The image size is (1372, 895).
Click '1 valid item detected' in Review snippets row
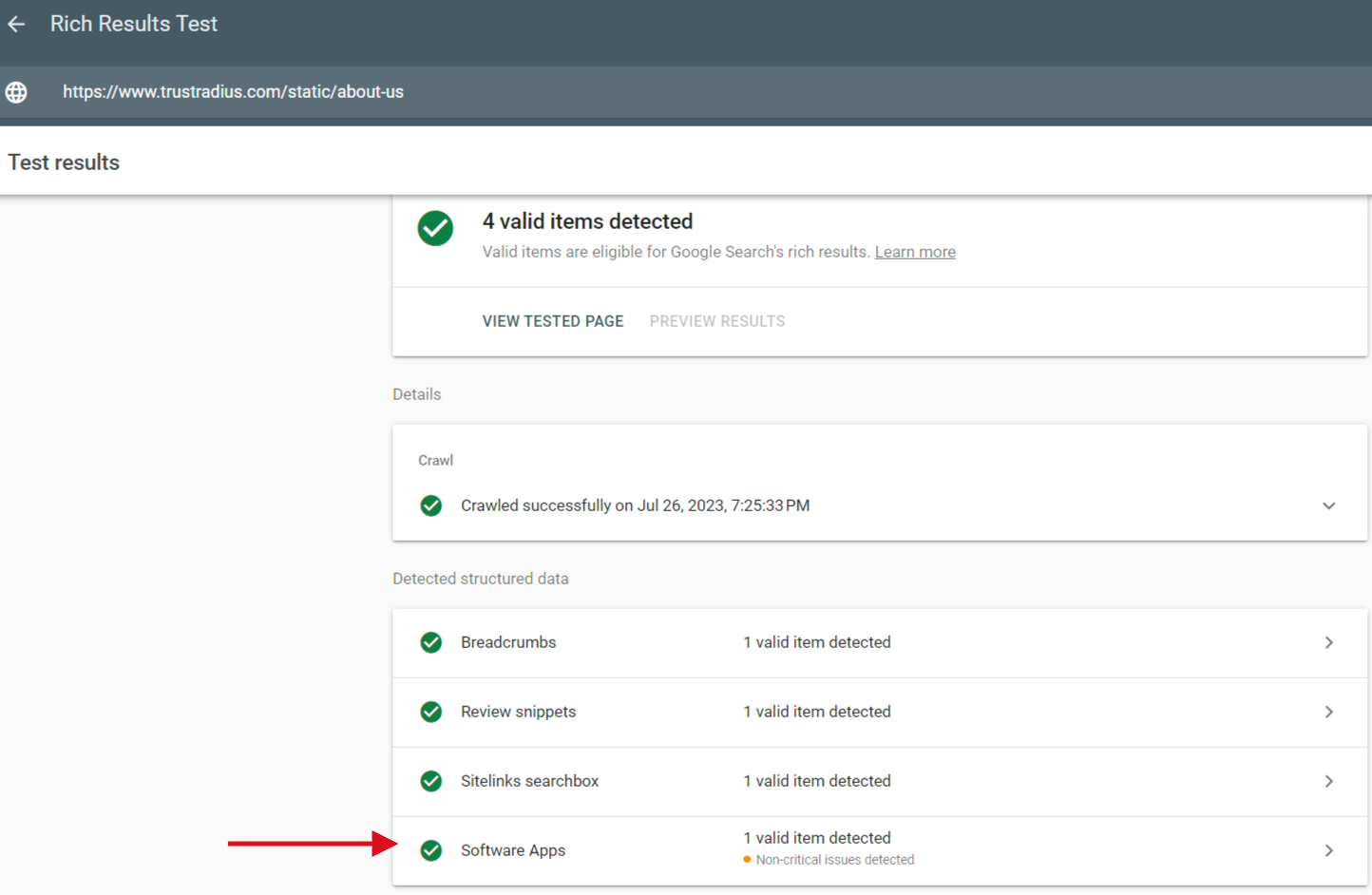pos(817,712)
